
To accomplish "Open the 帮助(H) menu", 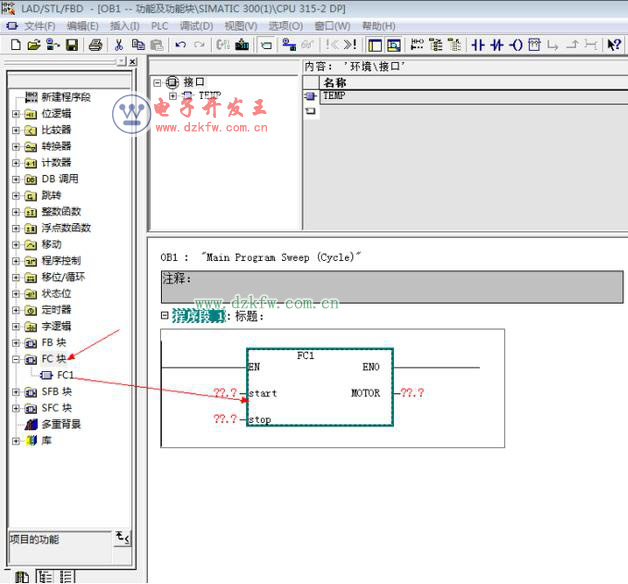I will click(379, 26).
